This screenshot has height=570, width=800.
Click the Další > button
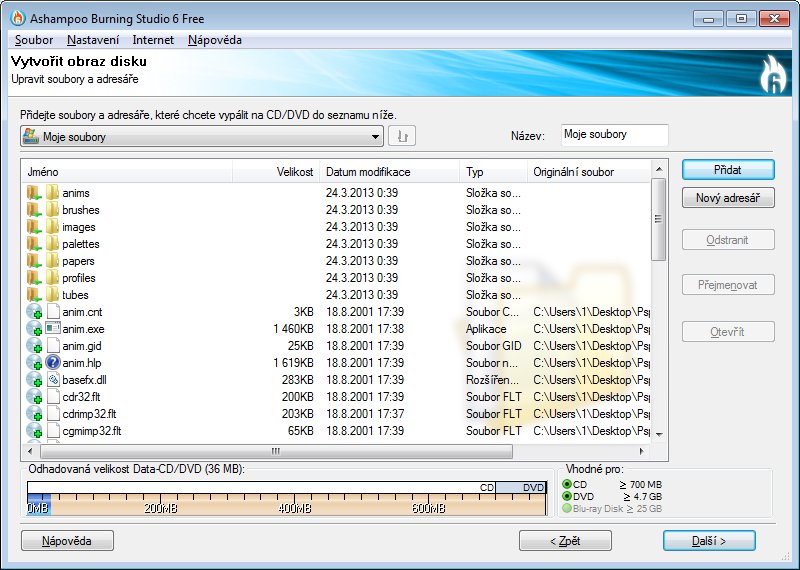709,540
